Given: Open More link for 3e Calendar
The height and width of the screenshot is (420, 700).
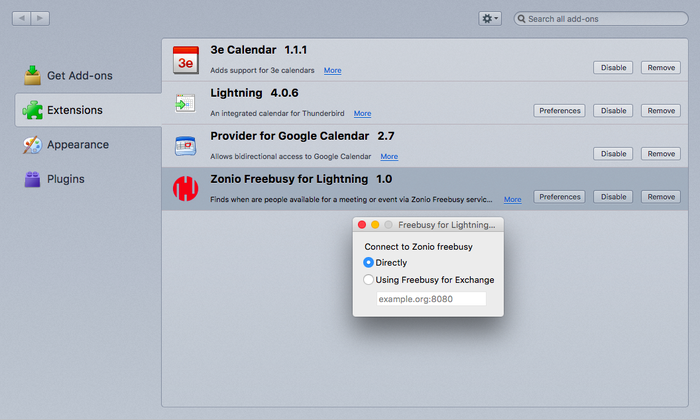Looking at the screenshot, I should [x=333, y=71].
